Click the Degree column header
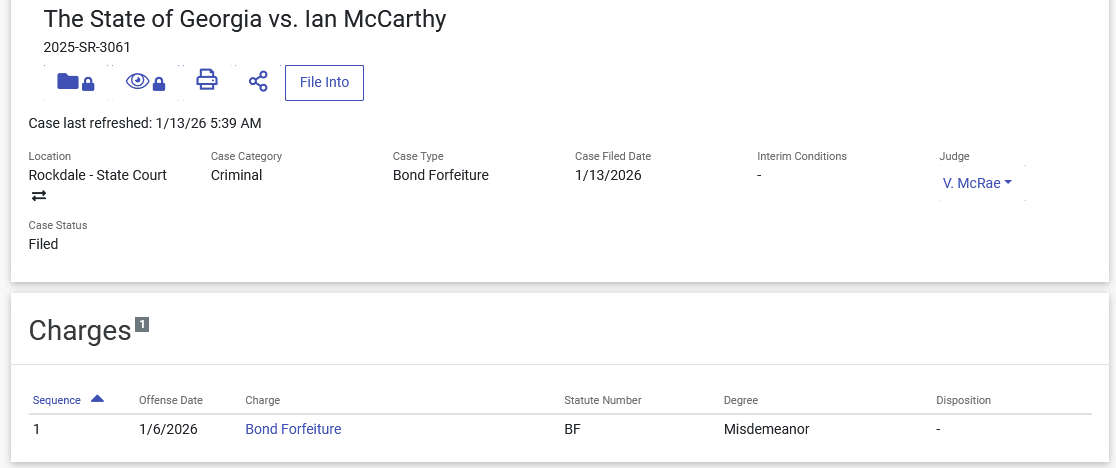The width and height of the screenshot is (1116, 468). click(740, 400)
